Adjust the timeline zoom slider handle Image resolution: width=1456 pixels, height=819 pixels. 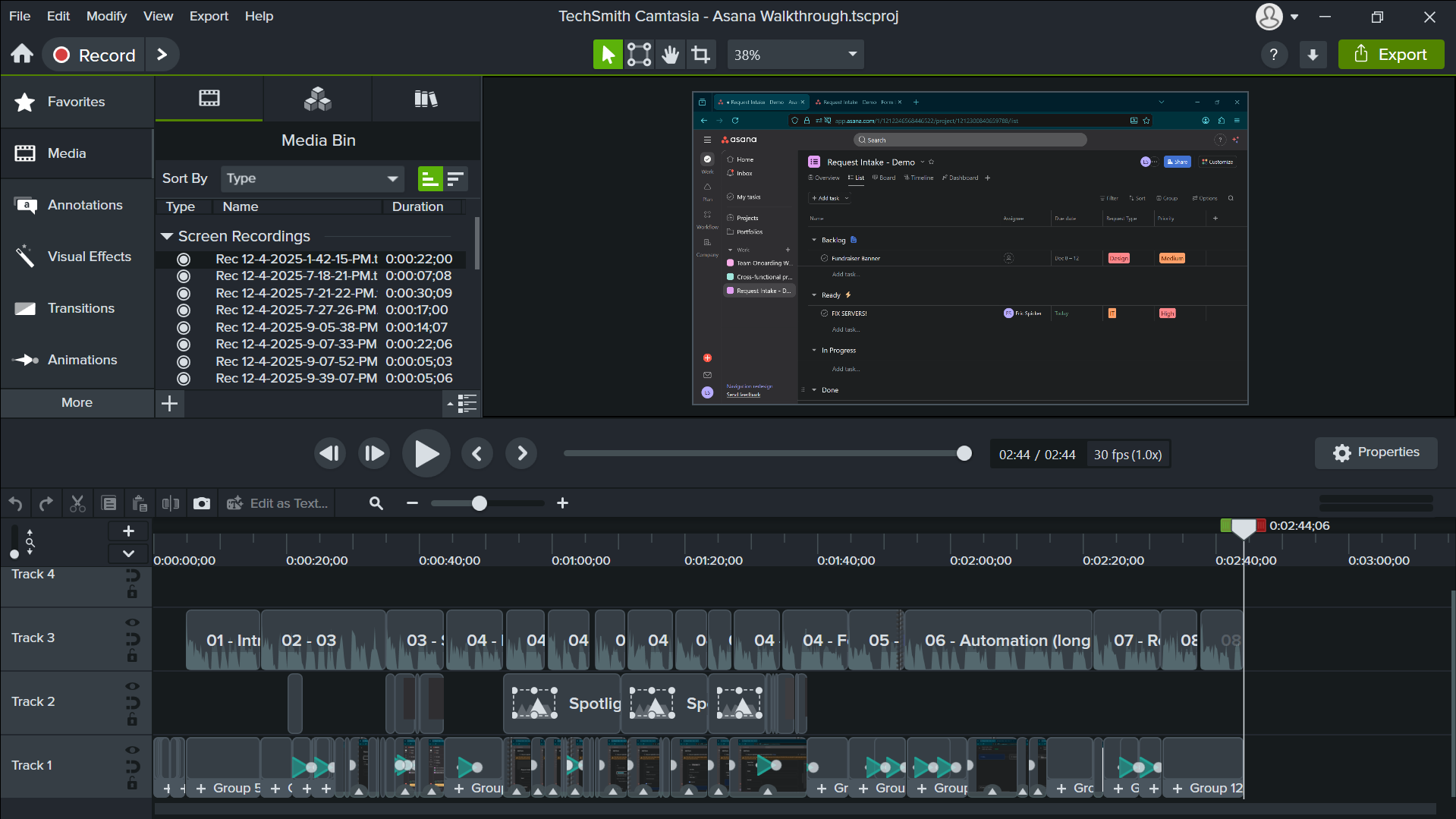[x=480, y=503]
